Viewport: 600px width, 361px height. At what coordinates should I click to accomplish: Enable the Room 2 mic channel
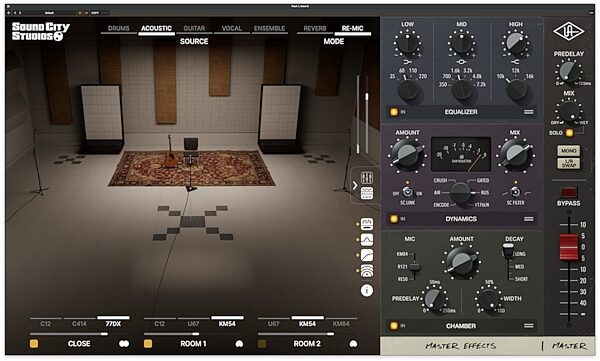pos(262,343)
